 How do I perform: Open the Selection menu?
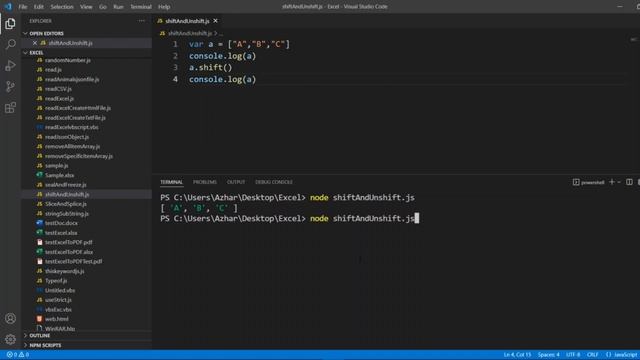pos(62,7)
